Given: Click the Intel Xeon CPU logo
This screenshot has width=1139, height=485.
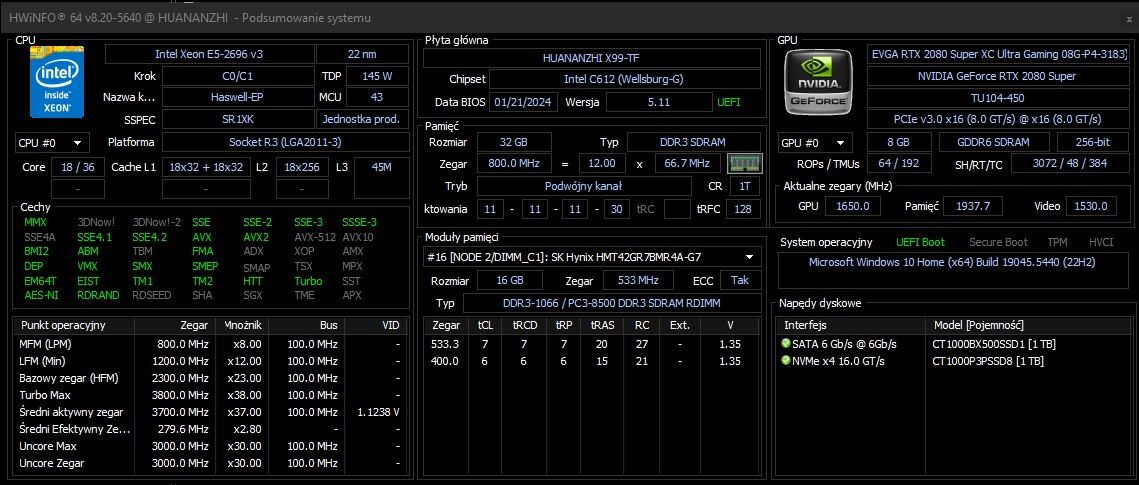Looking at the screenshot, I should [x=57, y=82].
